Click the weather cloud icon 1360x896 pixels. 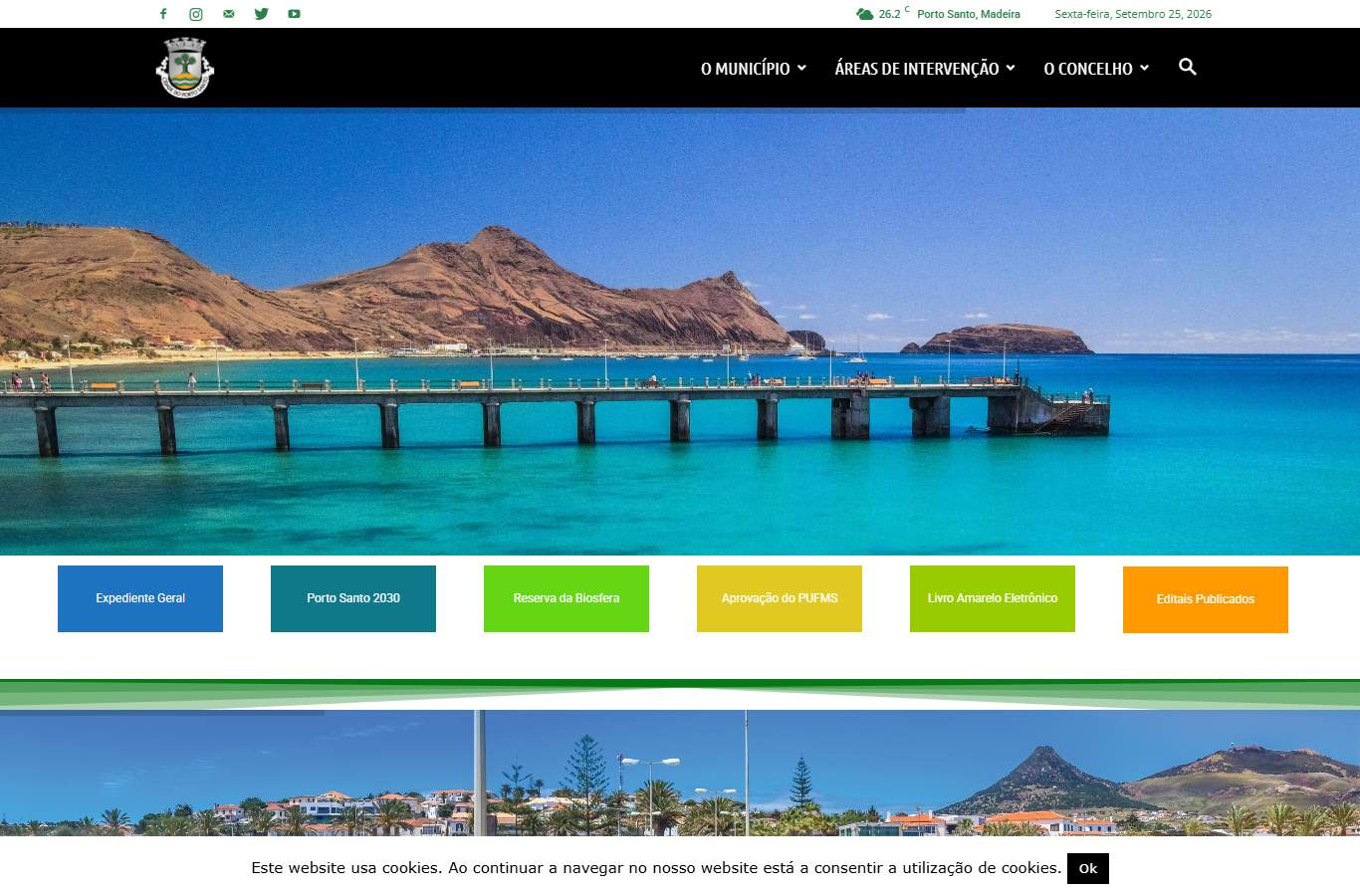pyautogui.click(x=864, y=14)
